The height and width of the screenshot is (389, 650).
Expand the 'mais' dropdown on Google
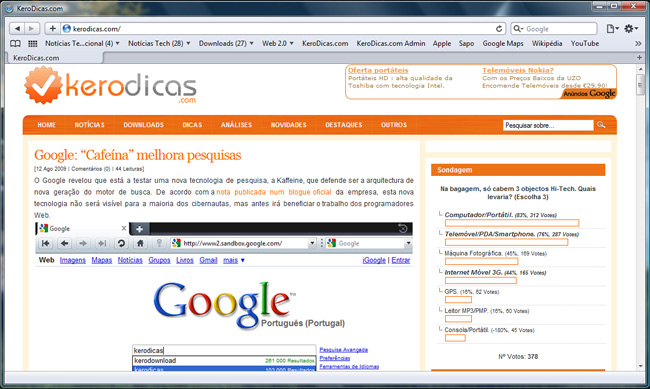tap(234, 260)
